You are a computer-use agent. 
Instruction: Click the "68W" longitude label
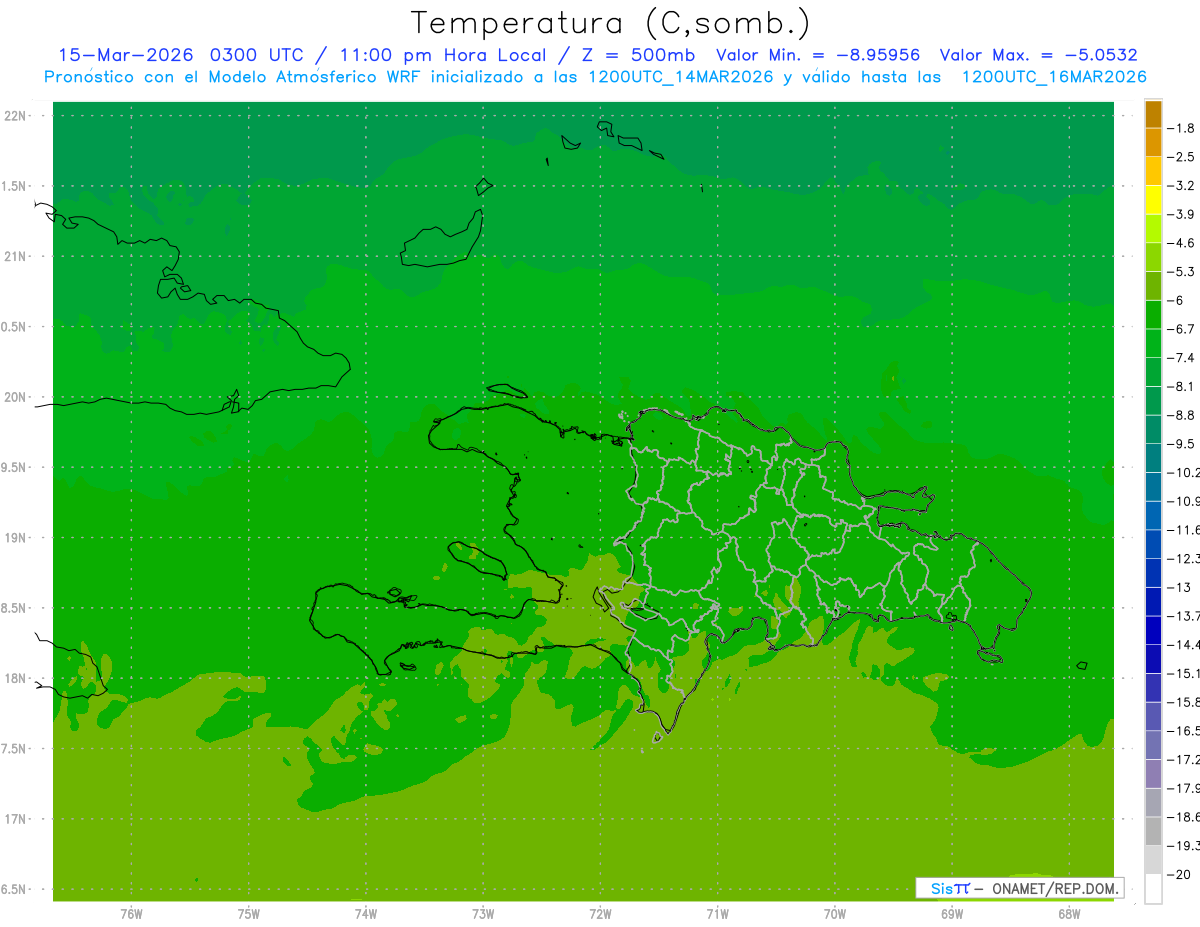coord(1069,914)
